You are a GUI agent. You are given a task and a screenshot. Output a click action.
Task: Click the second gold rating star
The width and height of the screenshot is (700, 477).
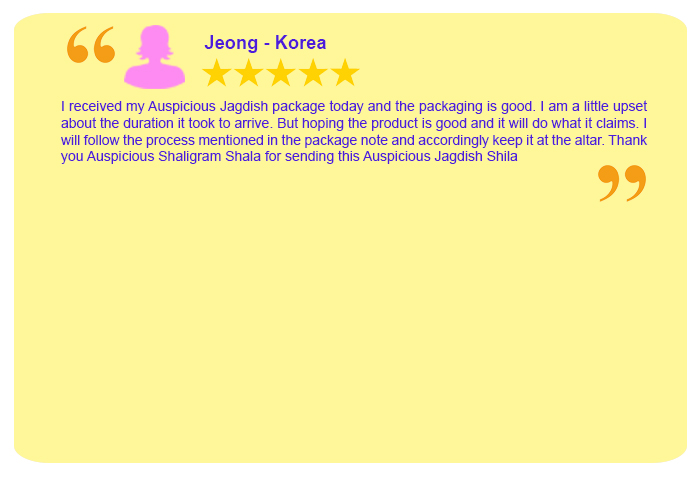[x=249, y=73]
